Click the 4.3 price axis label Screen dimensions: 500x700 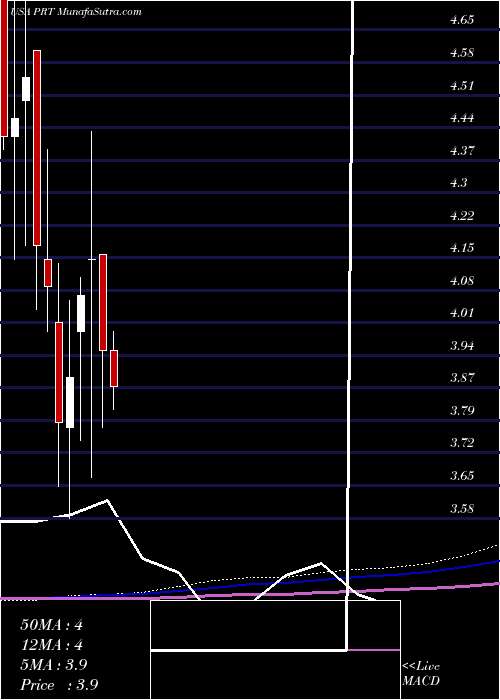coord(459,183)
